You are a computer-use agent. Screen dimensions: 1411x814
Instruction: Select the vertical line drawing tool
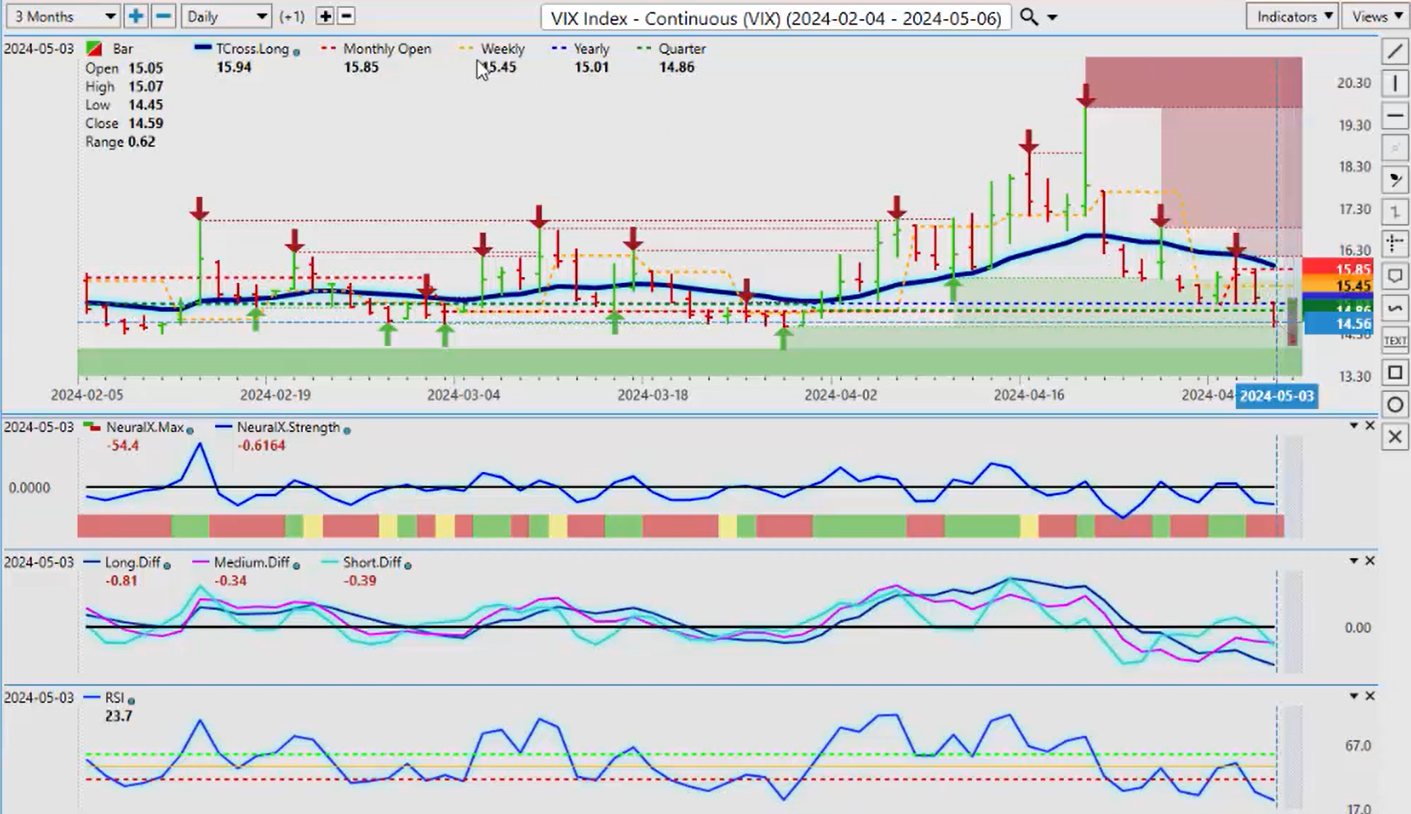click(x=1395, y=84)
